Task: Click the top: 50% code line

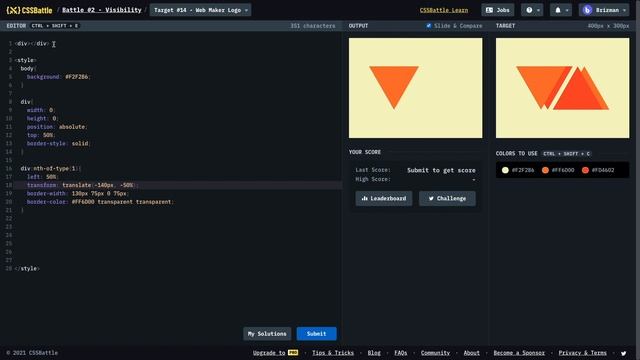Action: [41, 135]
